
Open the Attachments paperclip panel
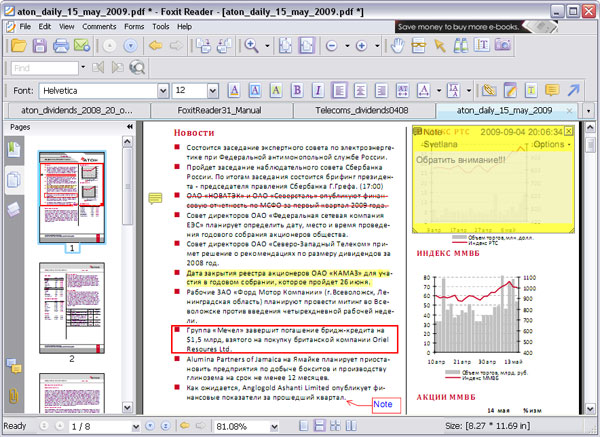pyautogui.click(x=13, y=396)
